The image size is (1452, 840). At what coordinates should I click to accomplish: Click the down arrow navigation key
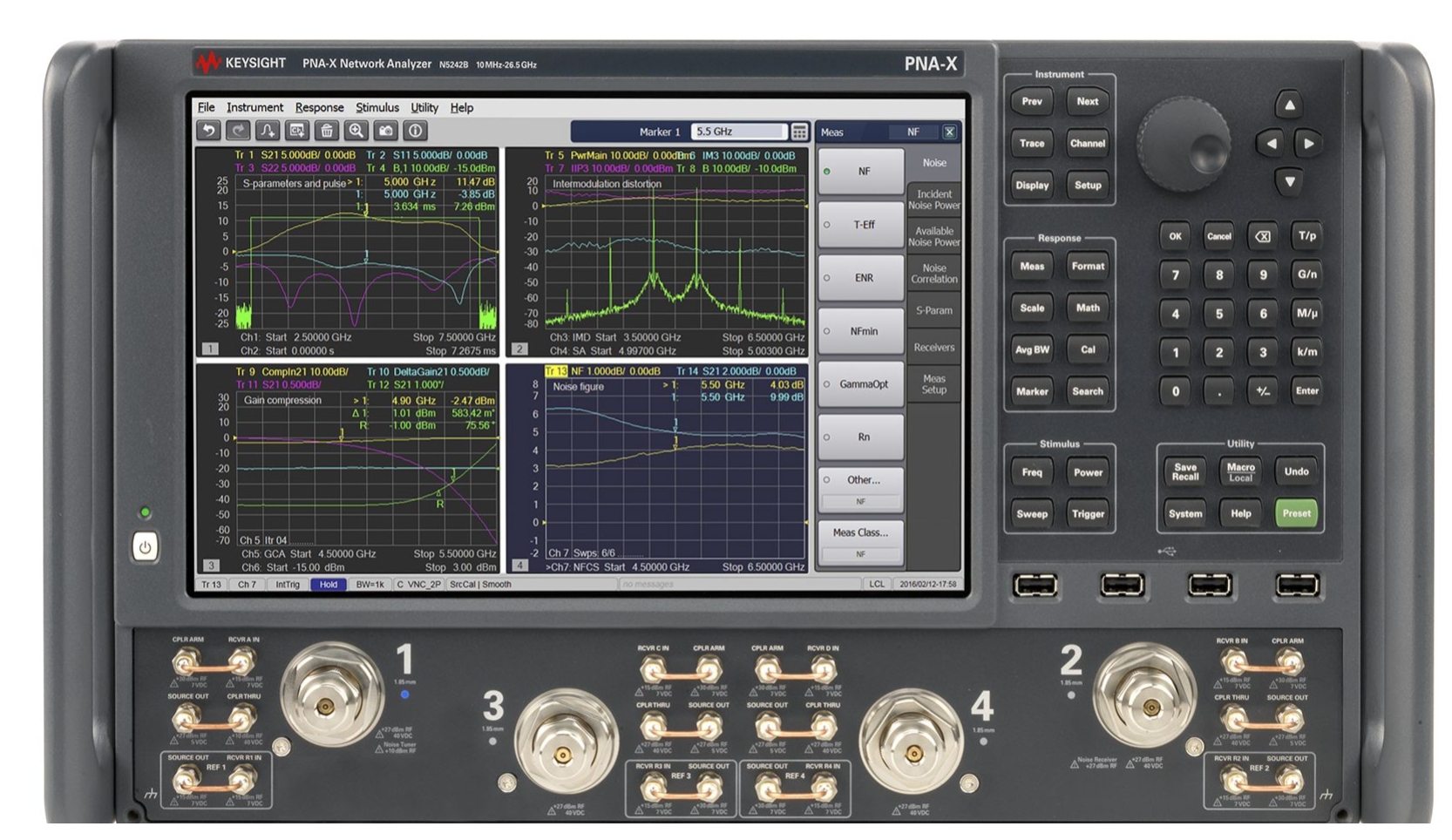1289,181
